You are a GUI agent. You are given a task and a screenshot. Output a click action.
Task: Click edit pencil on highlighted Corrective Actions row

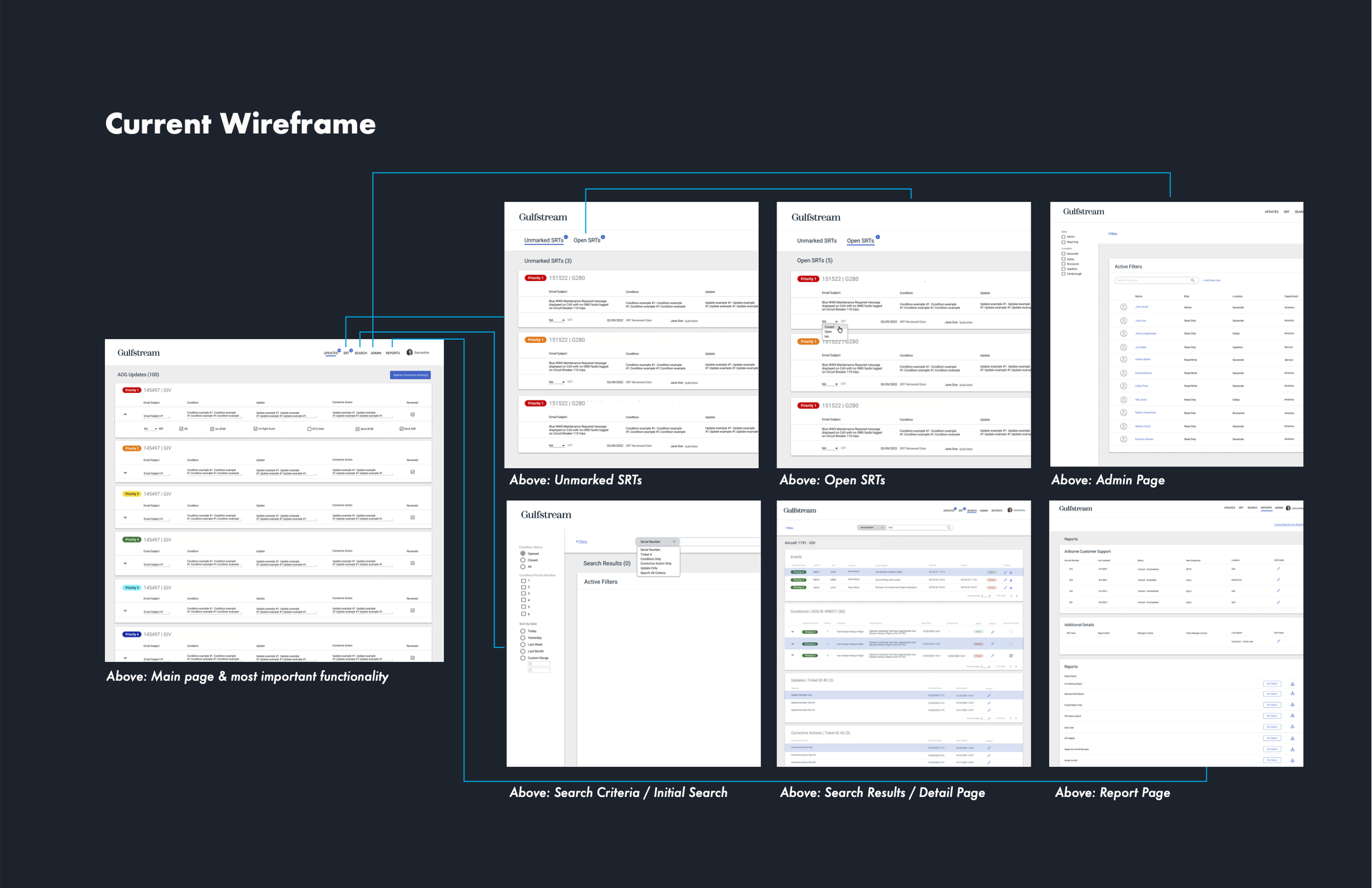click(988, 748)
